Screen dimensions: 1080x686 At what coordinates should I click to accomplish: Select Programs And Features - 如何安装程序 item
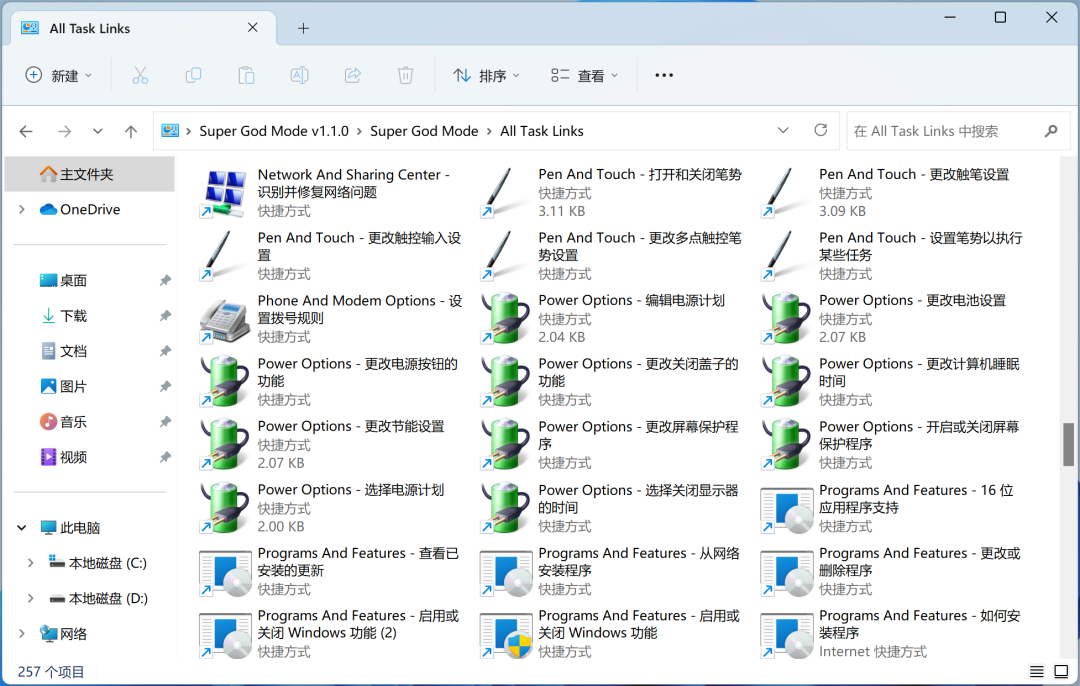click(x=894, y=634)
